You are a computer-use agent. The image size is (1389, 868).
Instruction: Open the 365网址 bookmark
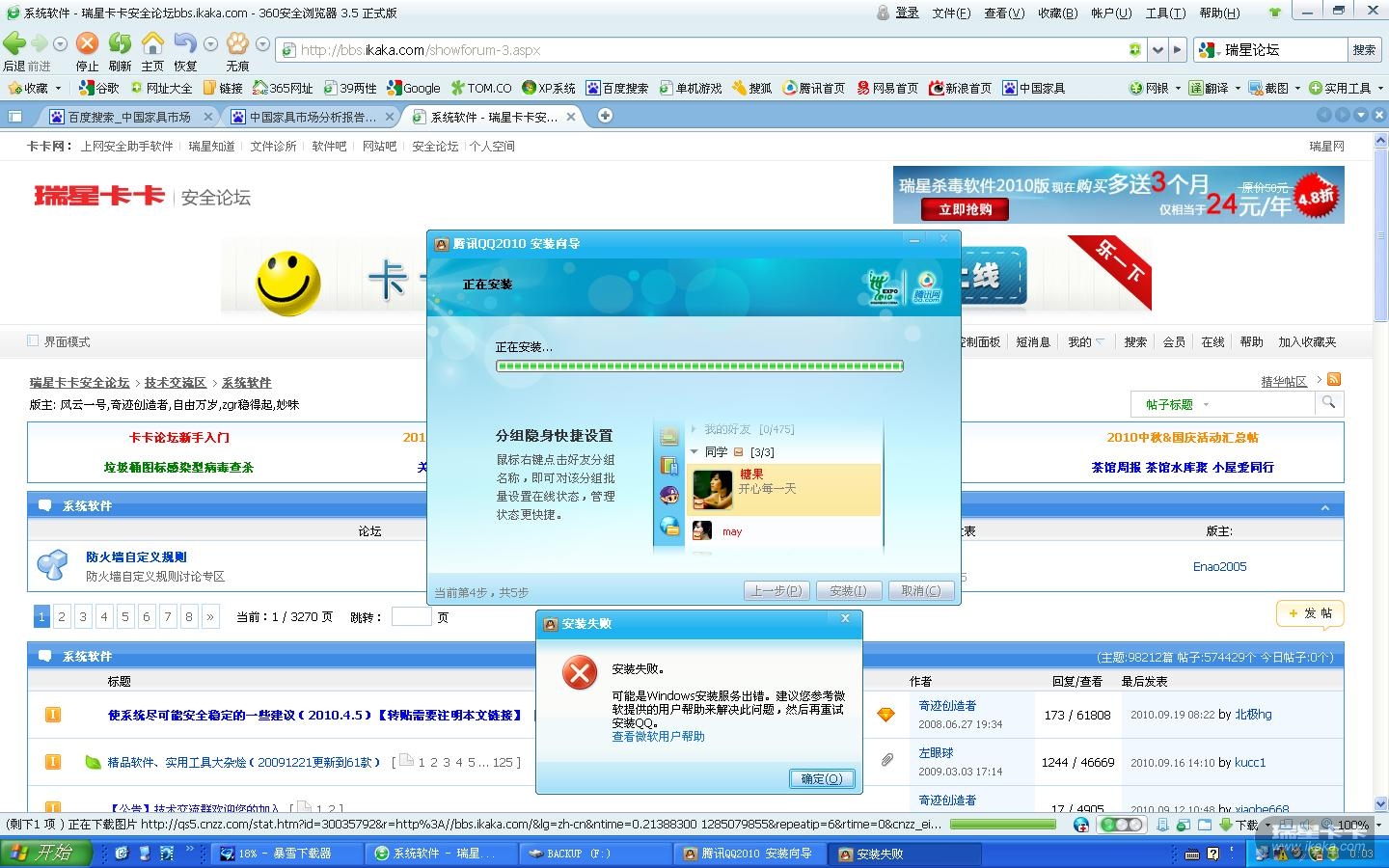pos(283,88)
